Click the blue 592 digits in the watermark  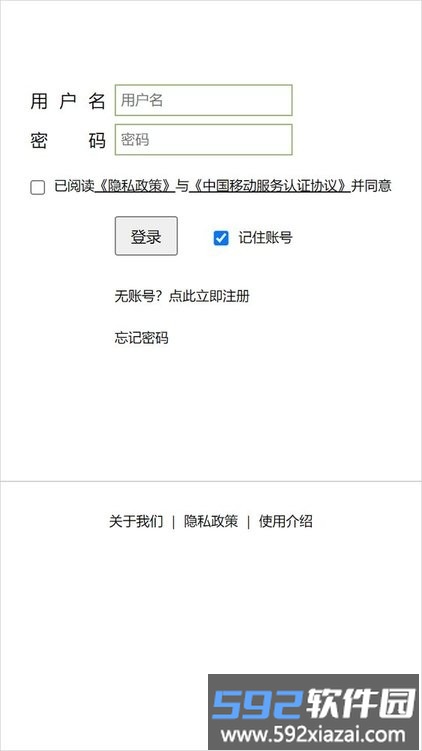[258, 705]
